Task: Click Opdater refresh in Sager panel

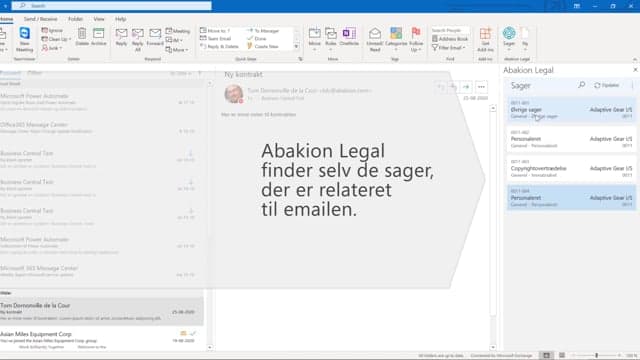Action: click(607, 85)
